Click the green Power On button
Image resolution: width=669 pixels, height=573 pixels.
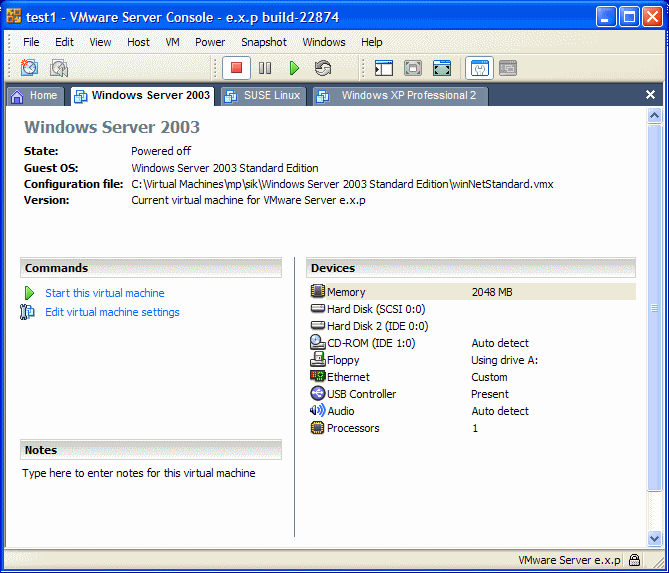294,68
